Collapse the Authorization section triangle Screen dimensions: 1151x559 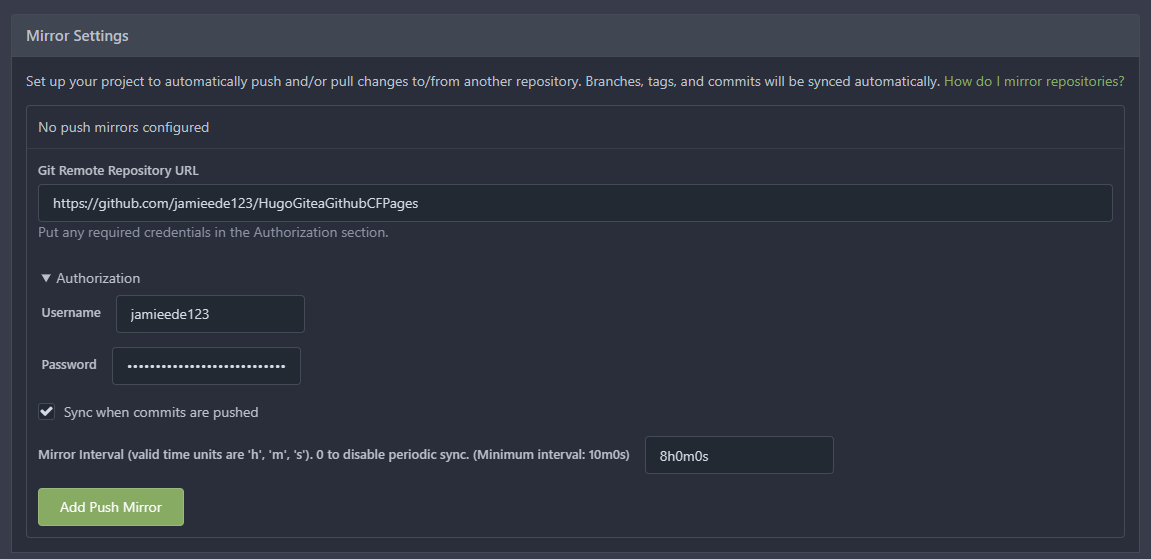click(x=46, y=278)
